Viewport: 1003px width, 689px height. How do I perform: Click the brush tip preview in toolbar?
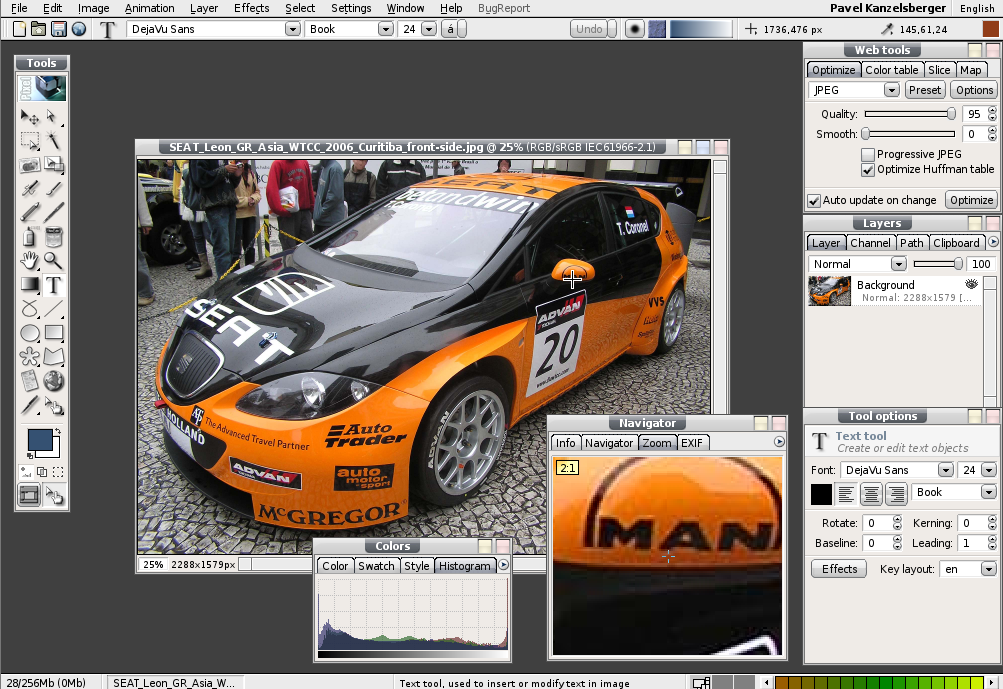point(635,29)
